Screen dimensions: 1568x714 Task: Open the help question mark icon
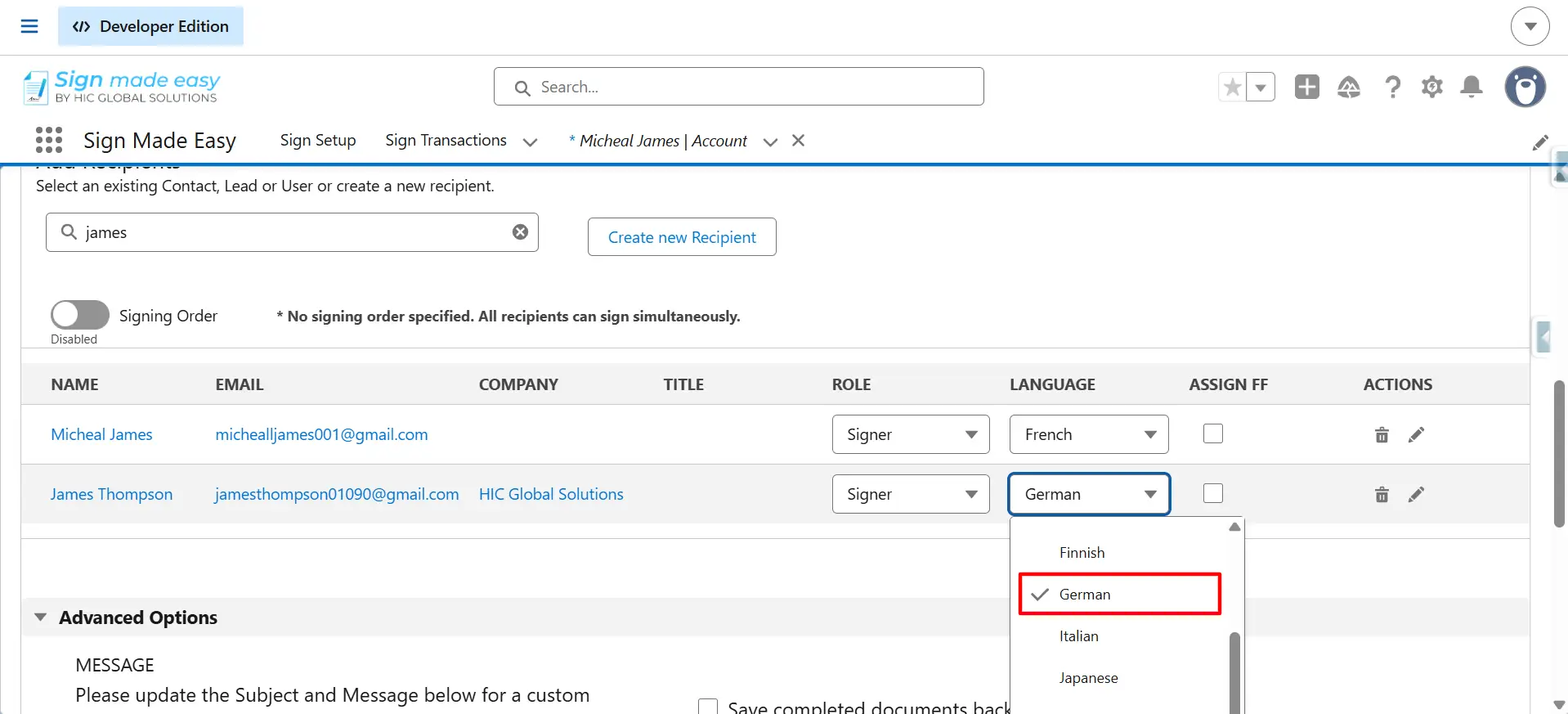1392,87
